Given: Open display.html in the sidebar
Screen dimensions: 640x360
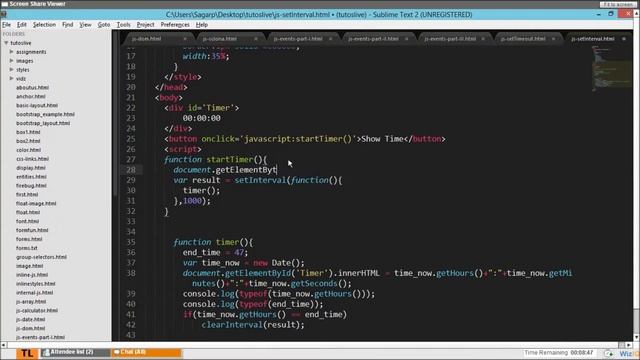Looking at the screenshot, I should (x=31, y=168).
